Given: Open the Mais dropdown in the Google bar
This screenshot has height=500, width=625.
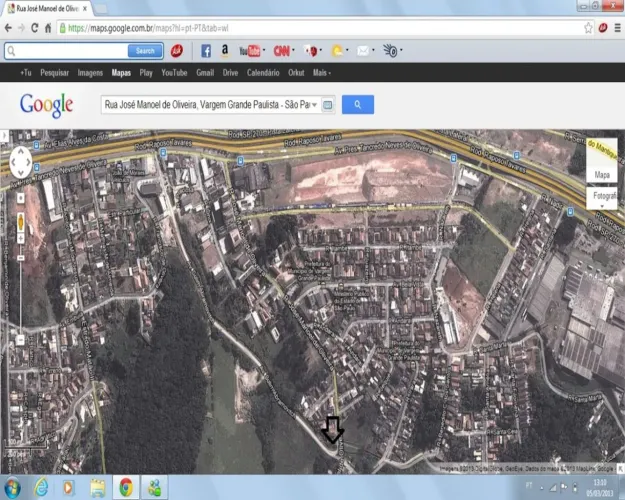Looking at the screenshot, I should point(322,73).
